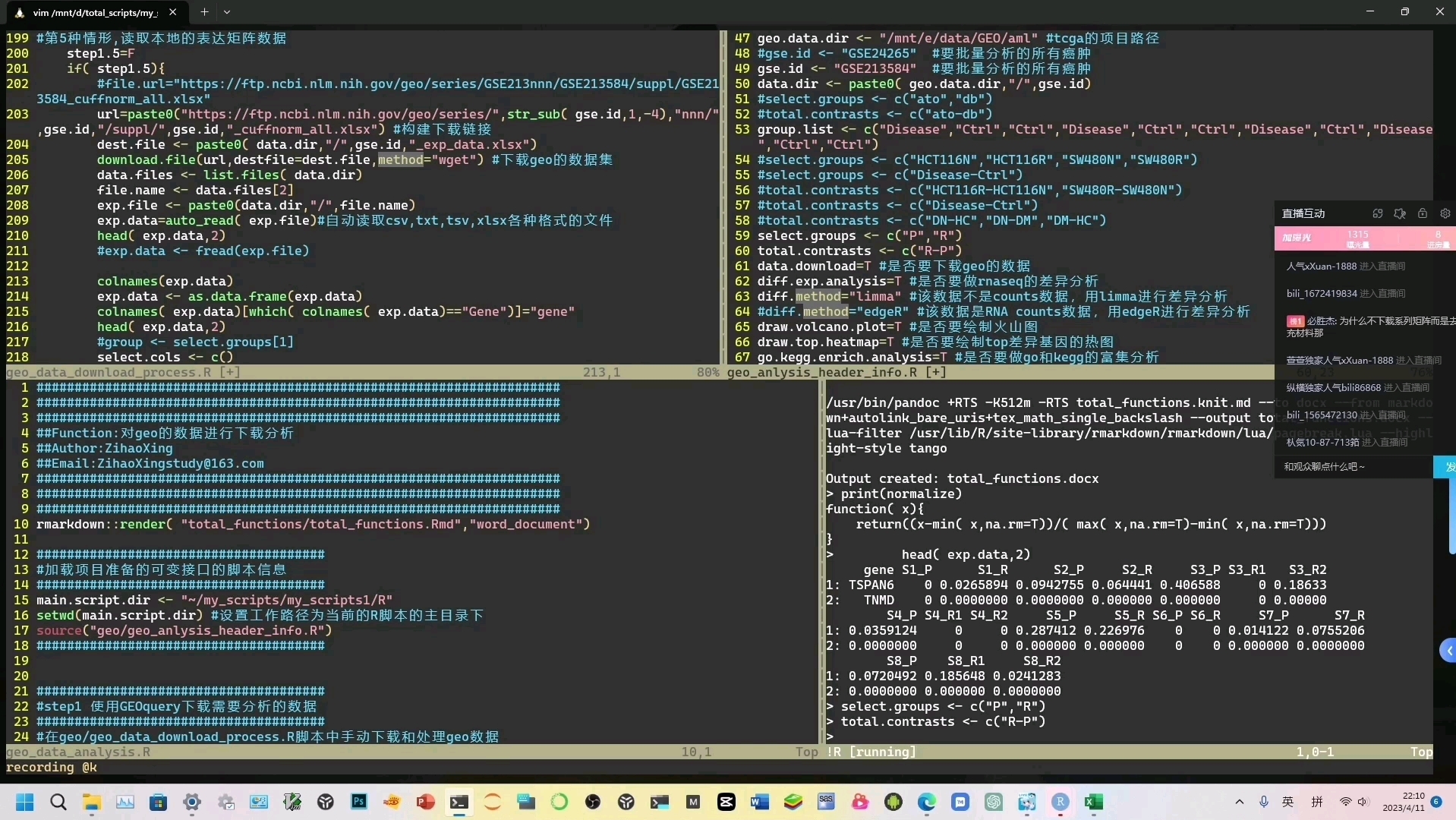The image size is (1456, 820).
Task: Click the puzzle-piece plugin icon in live panel
Action: (1400, 213)
